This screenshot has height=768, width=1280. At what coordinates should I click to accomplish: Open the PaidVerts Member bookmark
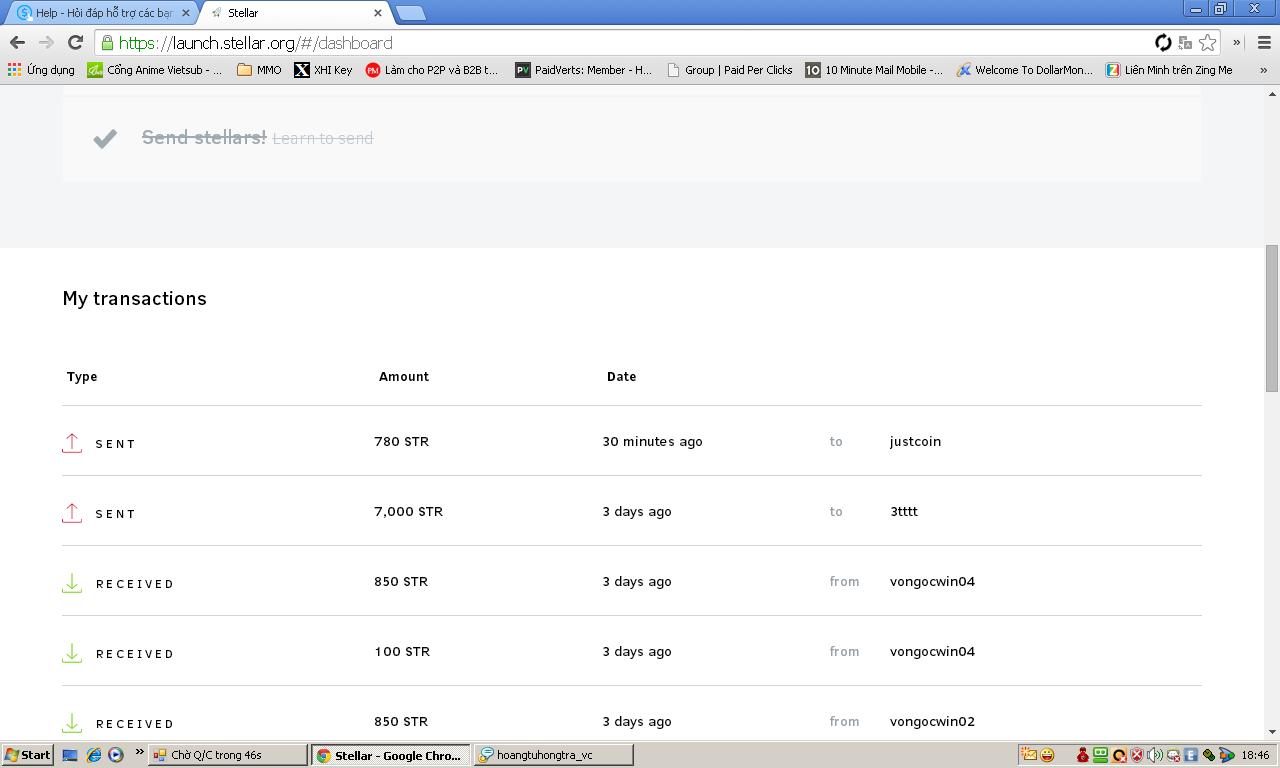pyautogui.click(x=583, y=70)
